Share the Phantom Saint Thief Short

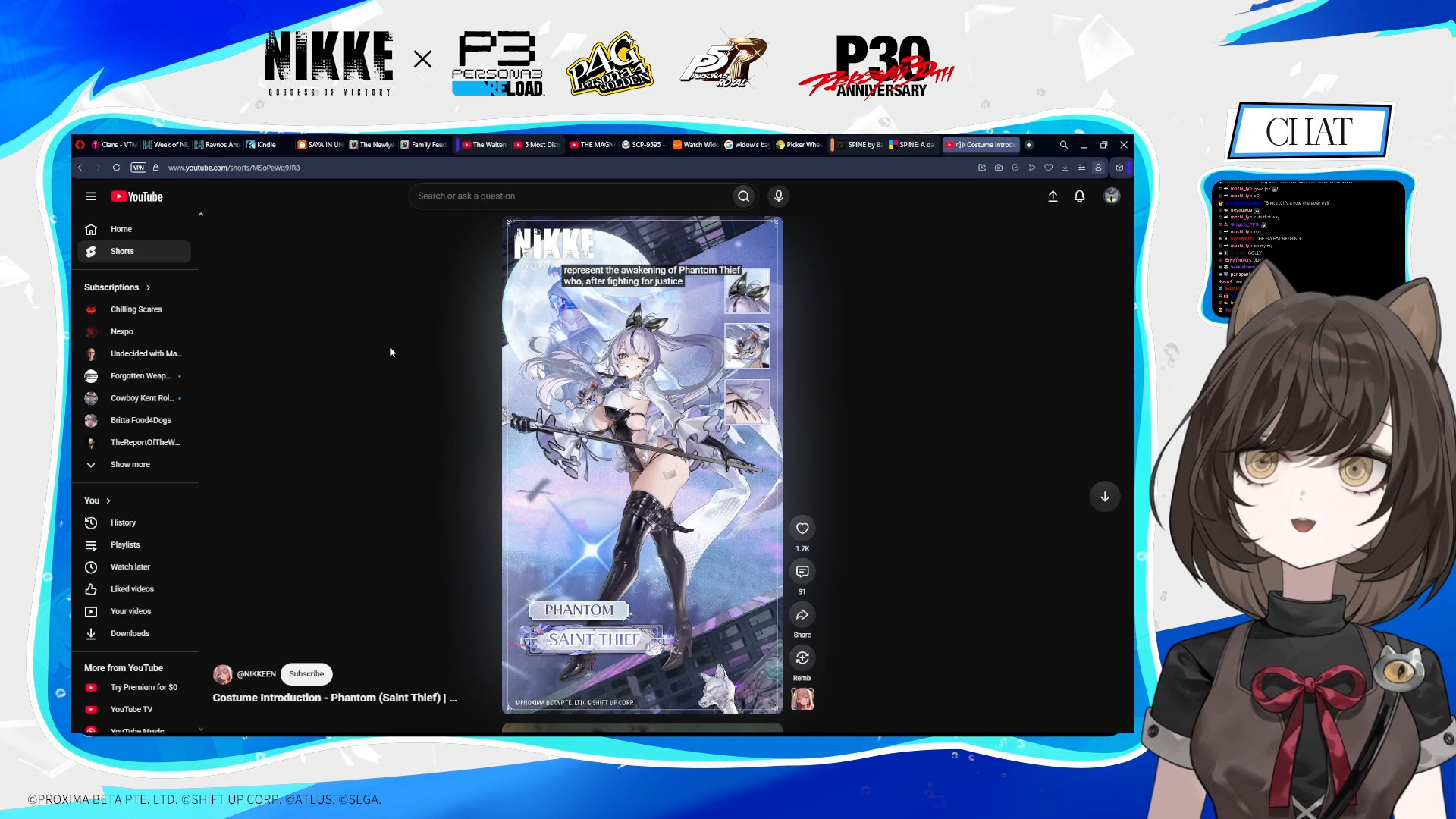pyautogui.click(x=802, y=615)
